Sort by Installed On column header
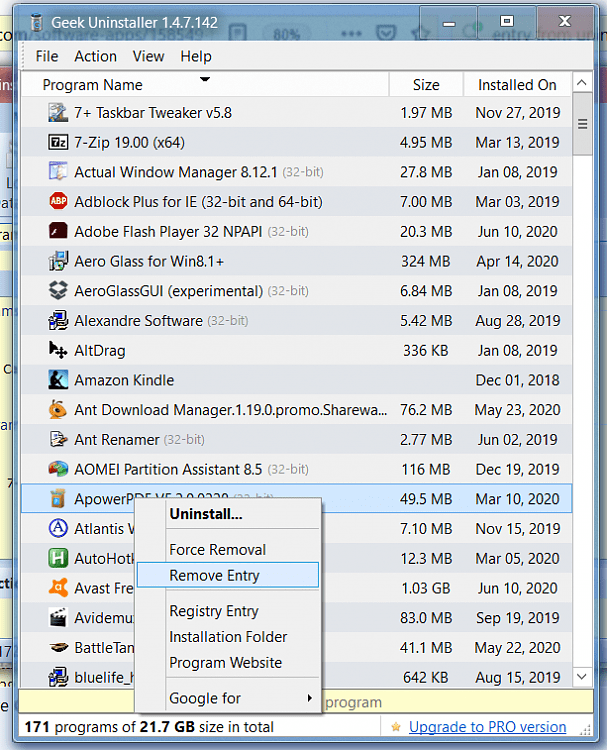Image resolution: width=607 pixels, height=750 pixels. tap(517, 85)
